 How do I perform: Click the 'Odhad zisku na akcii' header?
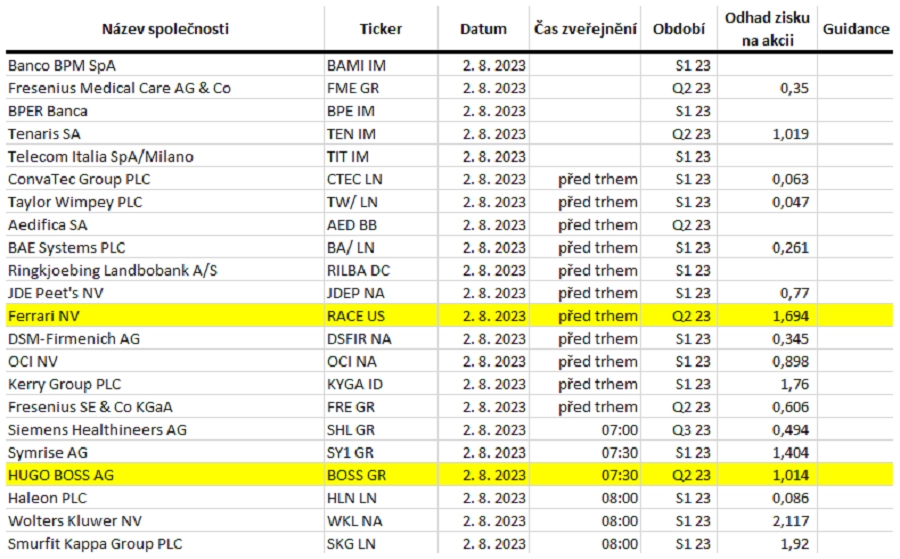767,29
